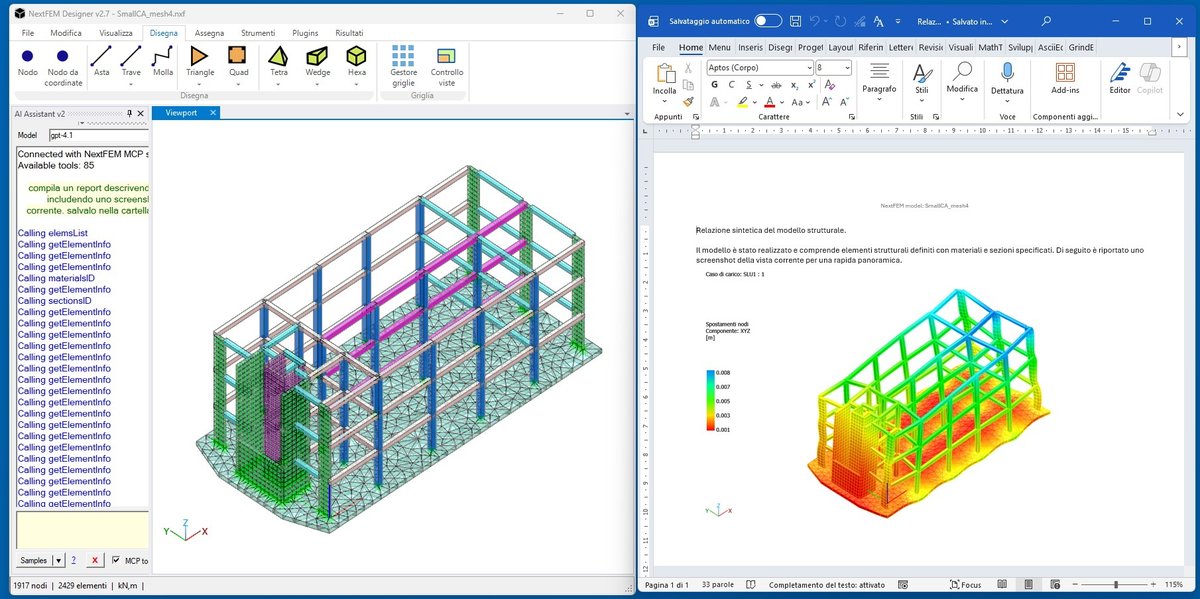Open the Samples dropdown arrow

(59, 561)
